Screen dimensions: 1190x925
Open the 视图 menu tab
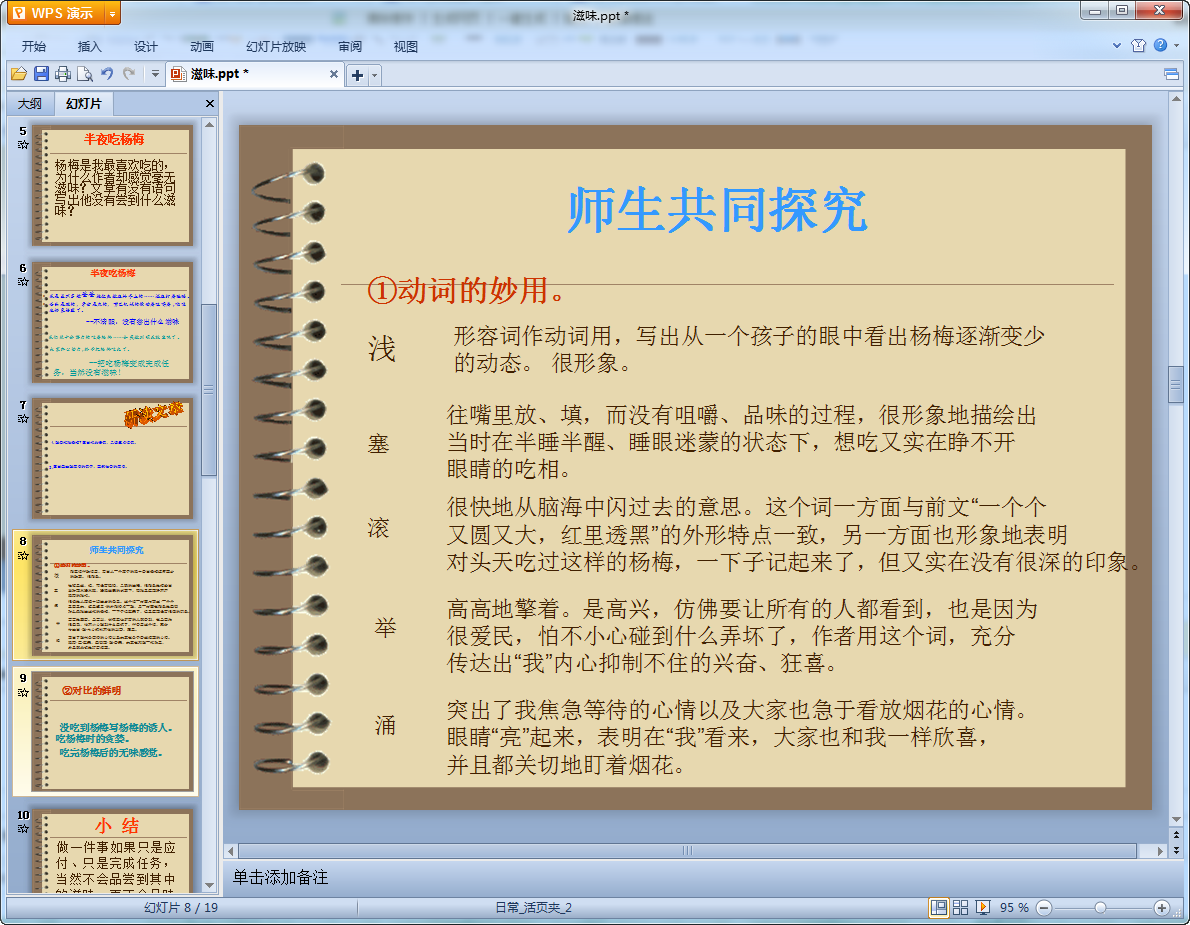click(406, 46)
